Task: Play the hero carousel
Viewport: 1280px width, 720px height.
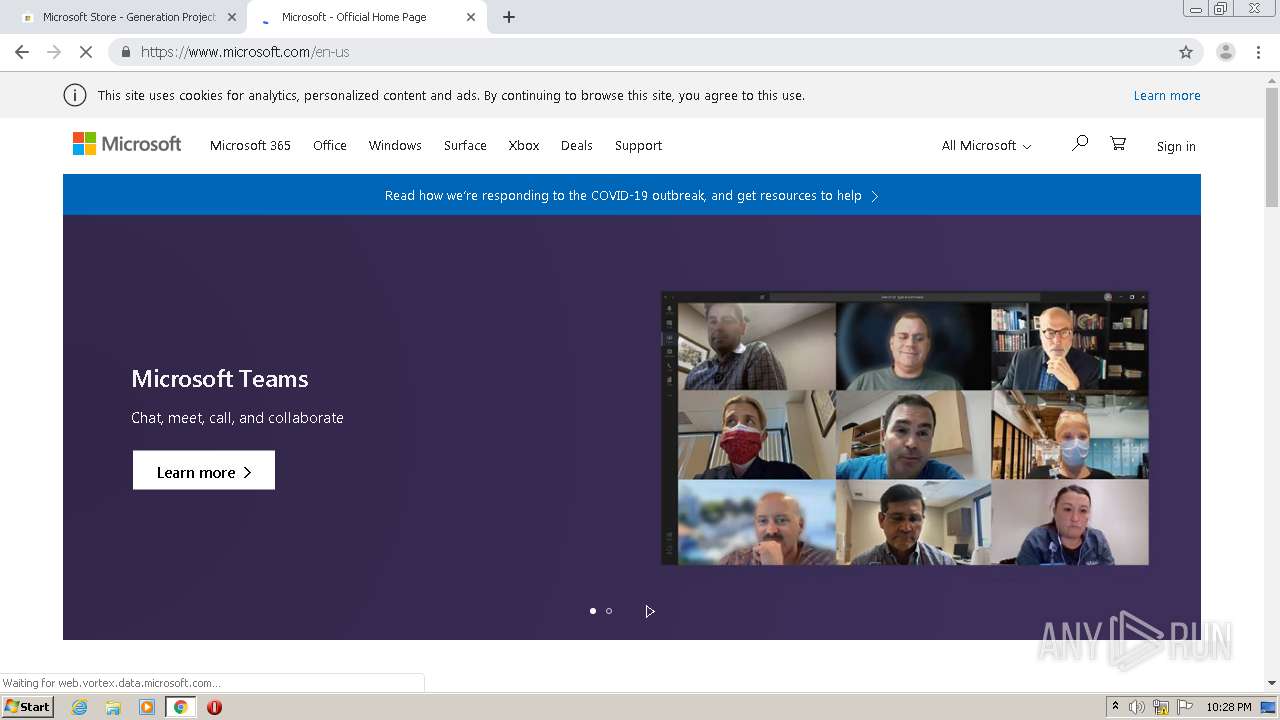Action: [x=650, y=611]
